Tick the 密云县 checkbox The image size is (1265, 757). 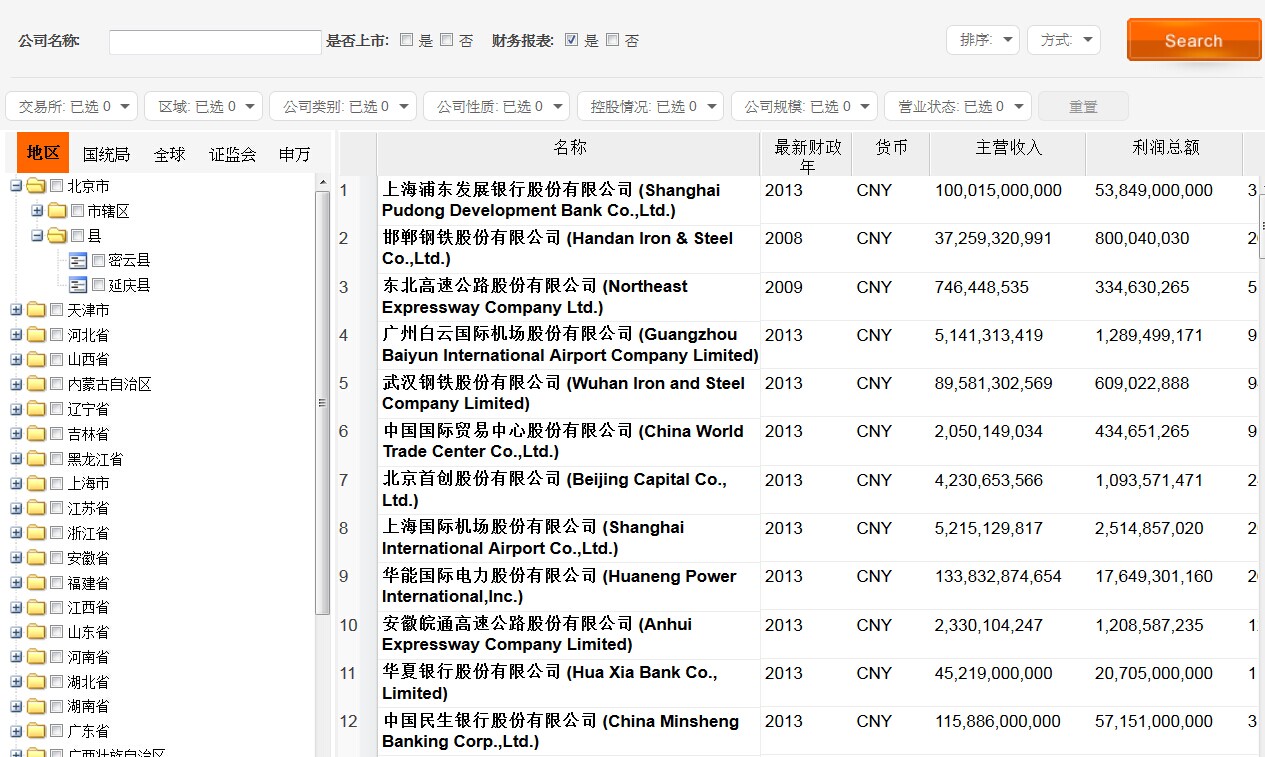[x=98, y=260]
